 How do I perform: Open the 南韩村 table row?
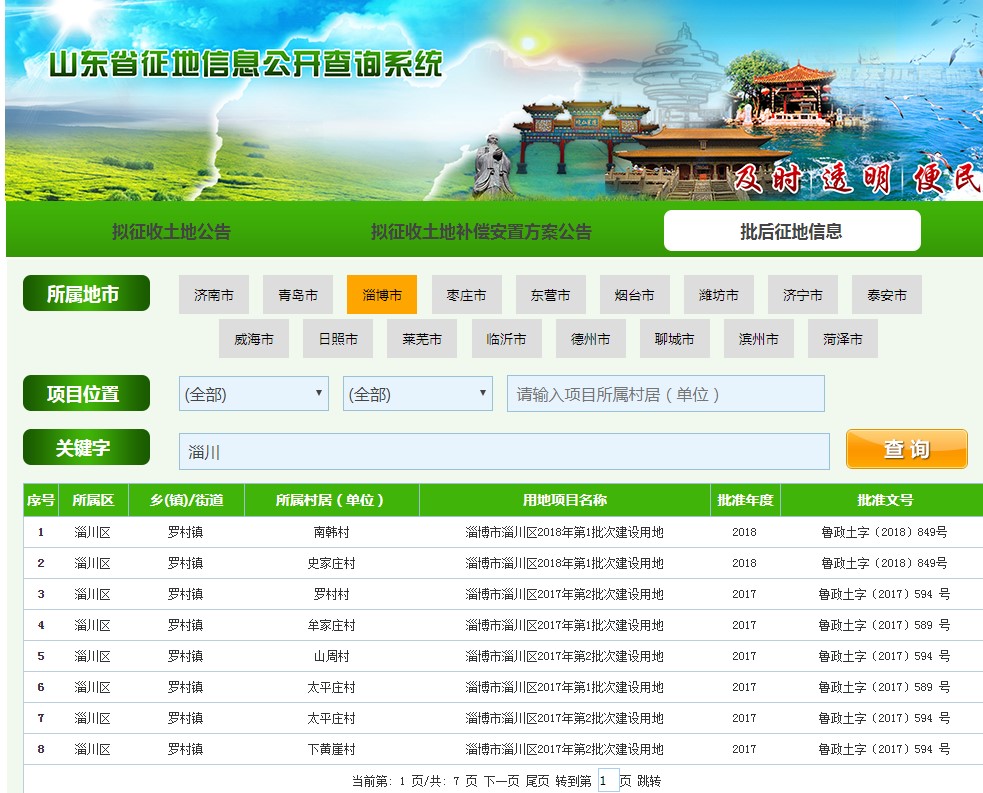(x=331, y=532)
